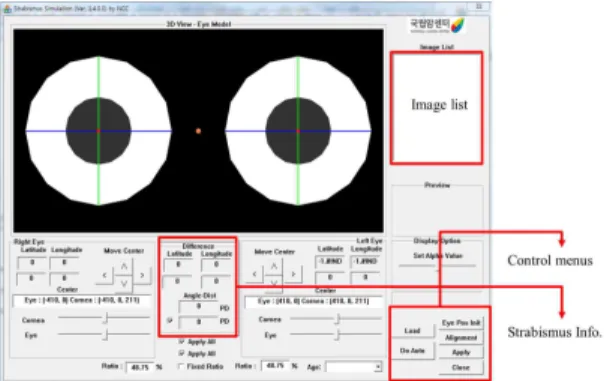Click the Set Alpha Value slider
The image size is (604, 381).
point(437,266)
